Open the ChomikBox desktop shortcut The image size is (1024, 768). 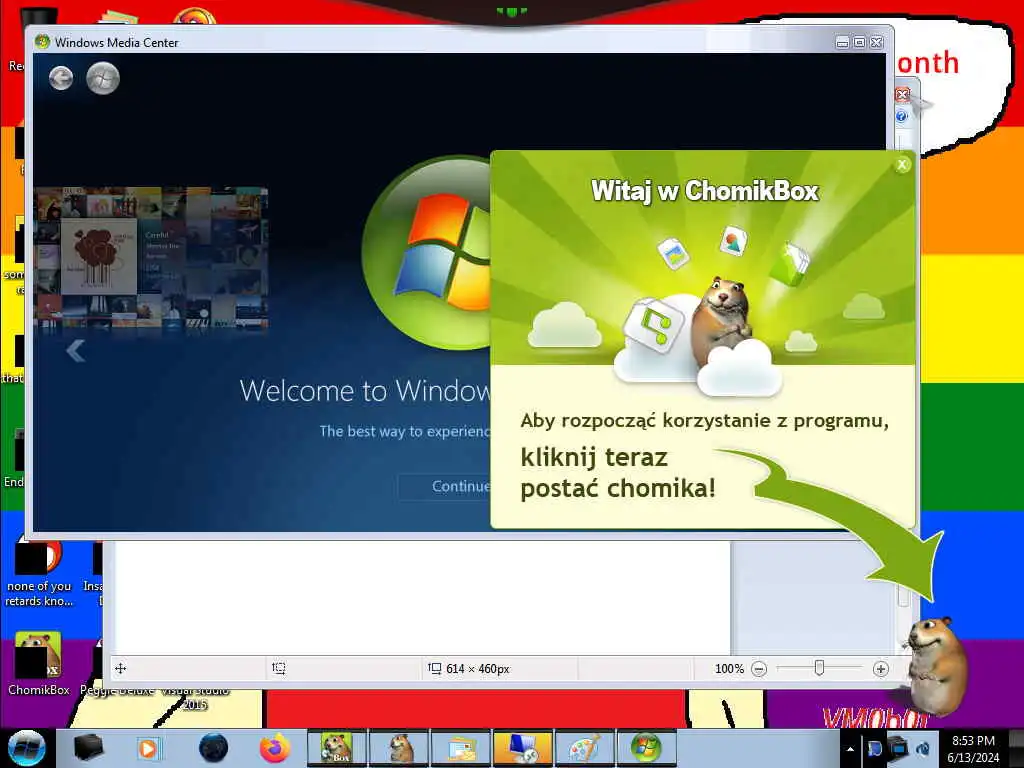(39, 663)
